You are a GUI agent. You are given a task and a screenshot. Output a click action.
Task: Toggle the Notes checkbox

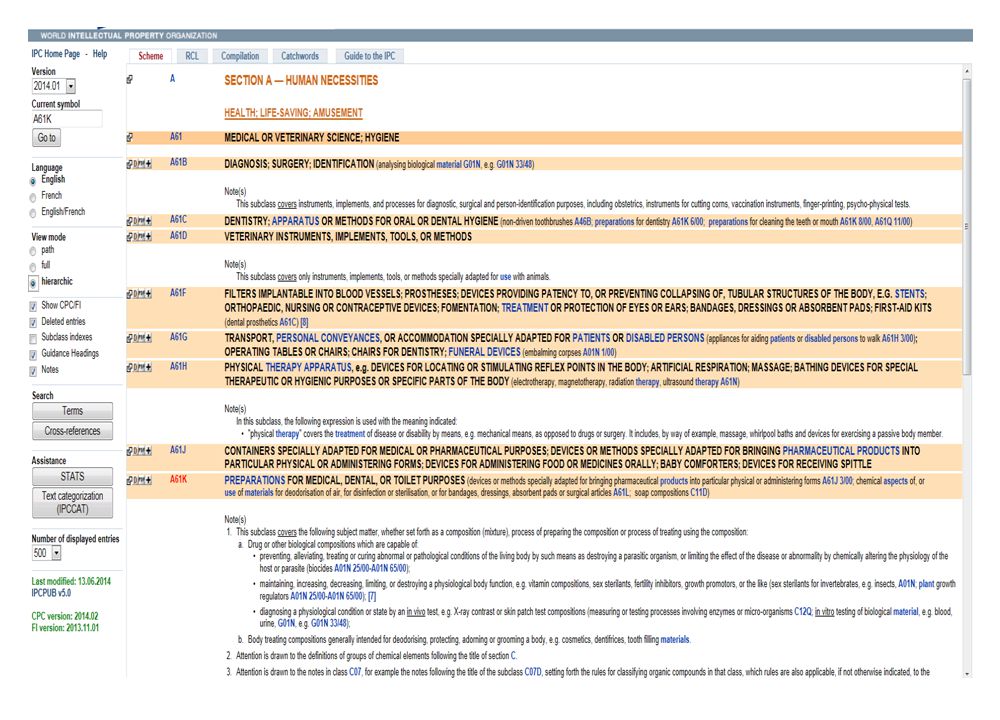pos(33,371)
